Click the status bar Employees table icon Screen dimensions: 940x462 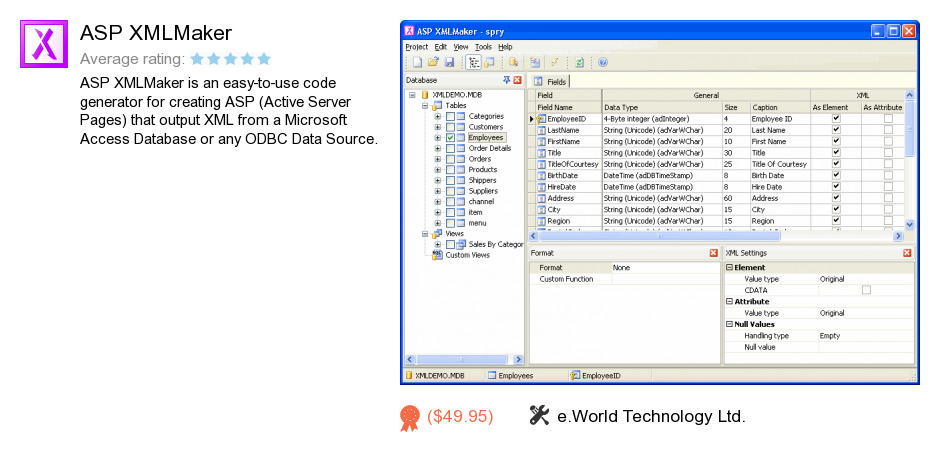click(492, 376)
